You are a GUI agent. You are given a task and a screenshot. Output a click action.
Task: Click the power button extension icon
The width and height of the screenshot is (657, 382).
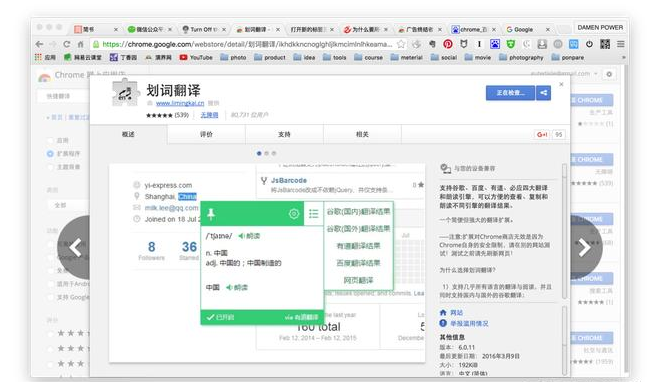[x=589, y=44]
